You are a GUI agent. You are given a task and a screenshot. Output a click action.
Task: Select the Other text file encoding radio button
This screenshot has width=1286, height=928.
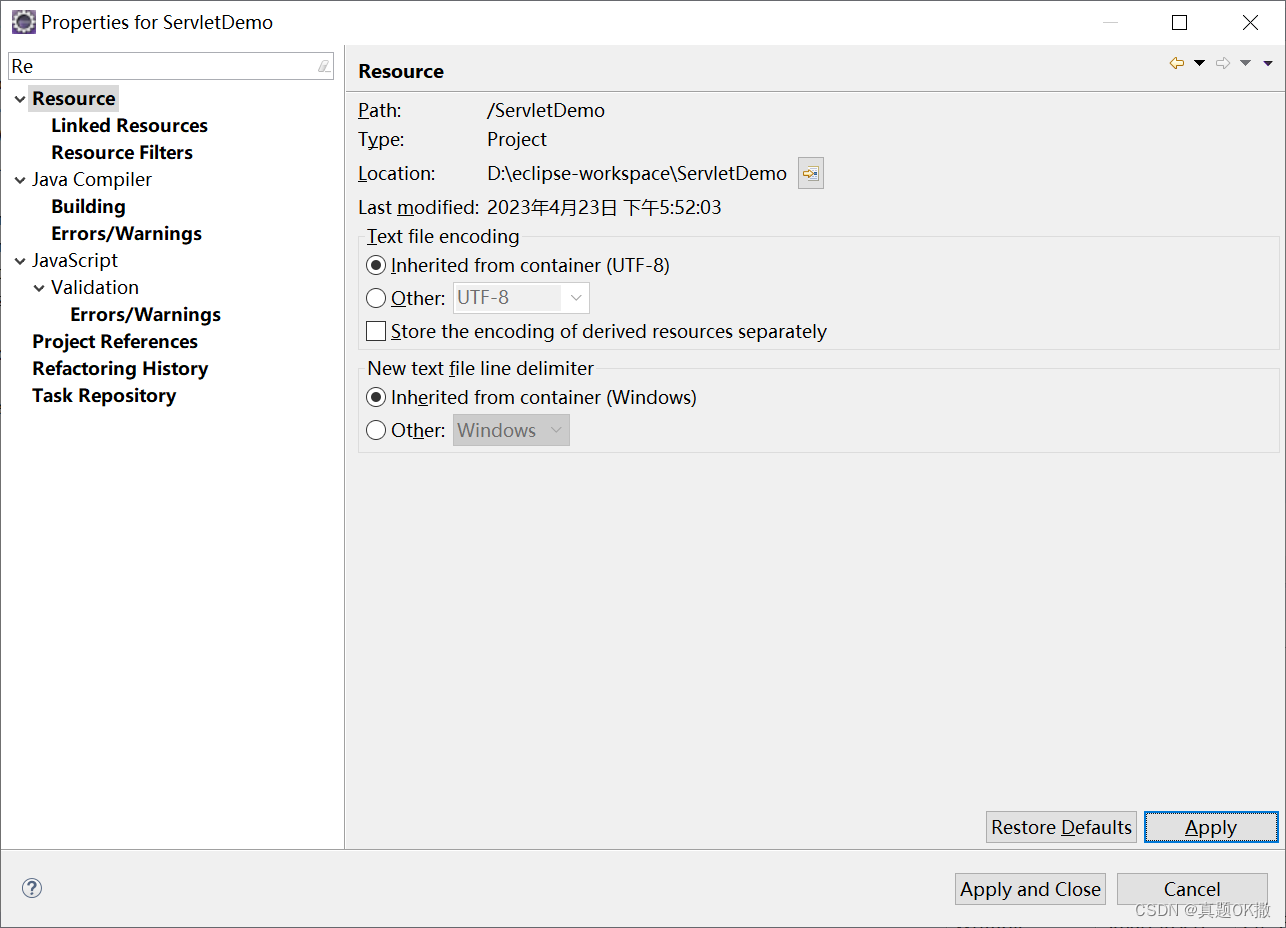376,298
